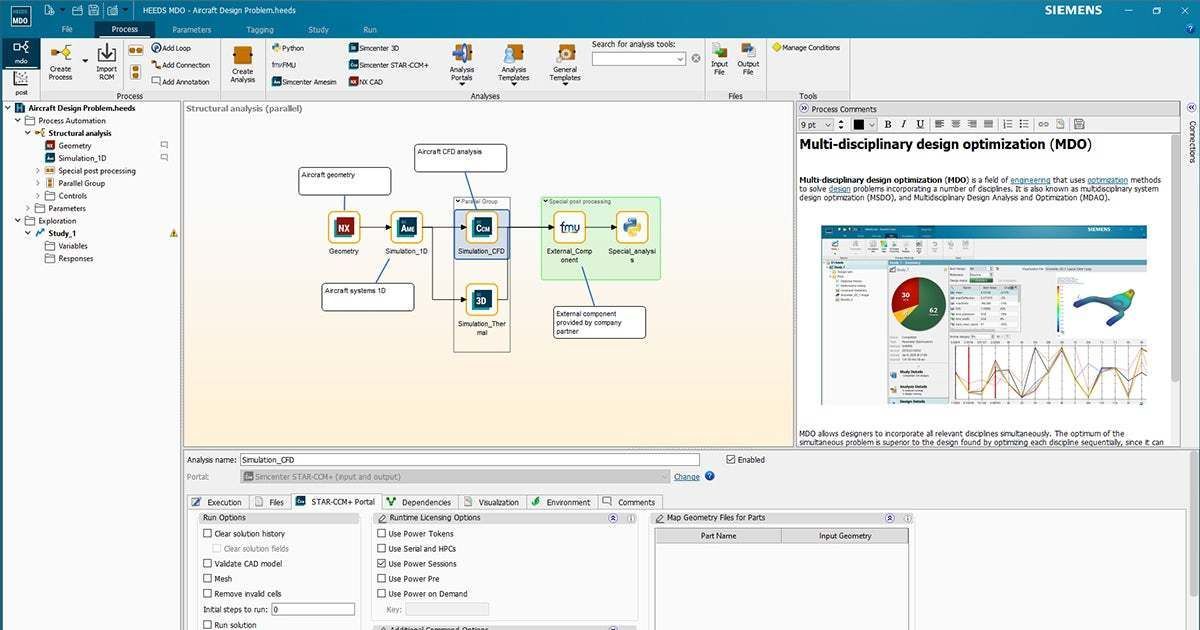The height and width of the screenshot is (630, 1200).
Task: Expand the Parallel Group tree node
Action: pyautogui.click(x=38, y=184)
